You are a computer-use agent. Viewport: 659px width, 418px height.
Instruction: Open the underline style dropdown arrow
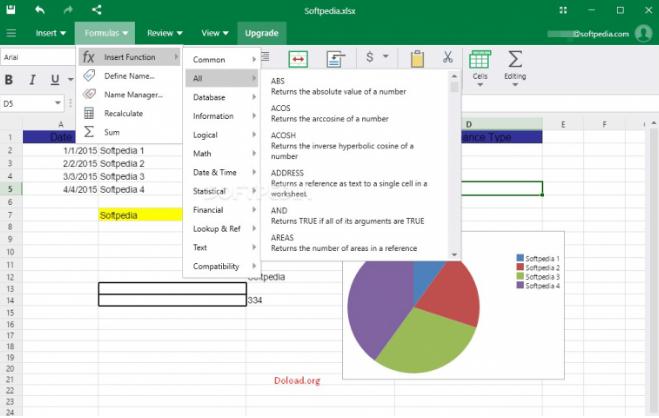(x=71, y=79)
